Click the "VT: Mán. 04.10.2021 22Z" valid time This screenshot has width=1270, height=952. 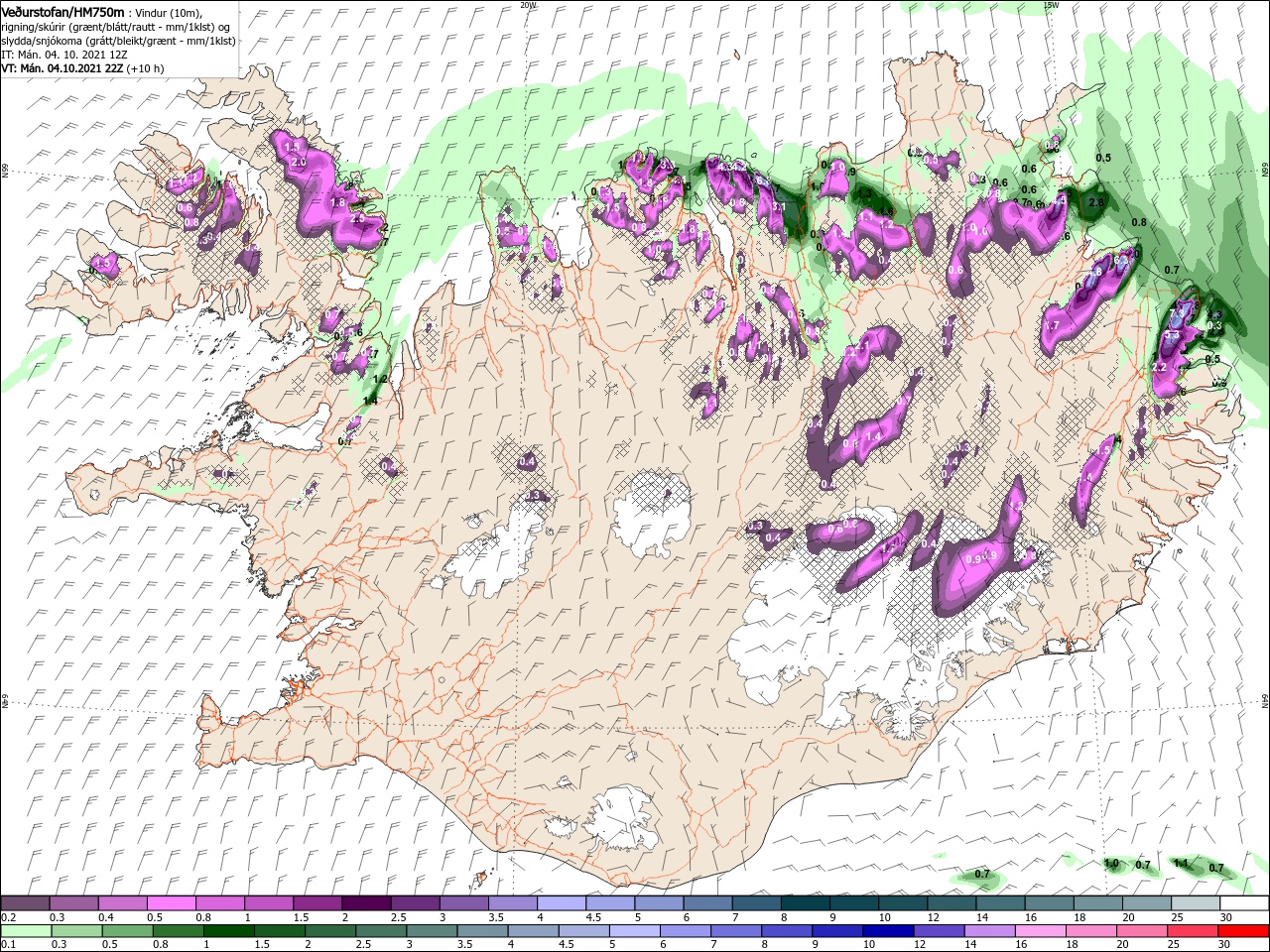[61, 68]
